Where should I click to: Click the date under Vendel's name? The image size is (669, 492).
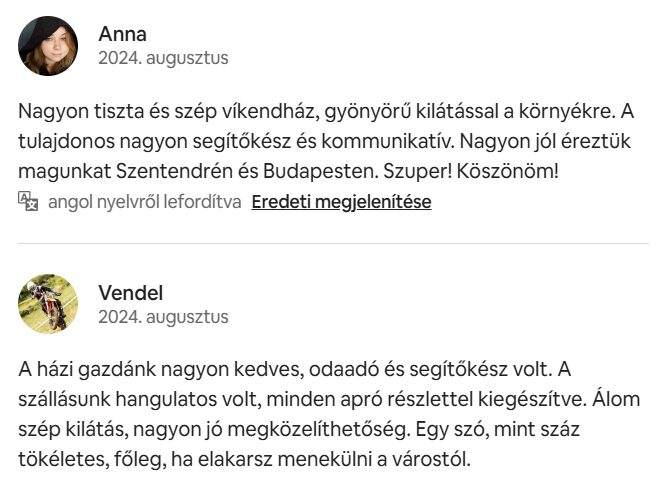click(x=162, y=317)
